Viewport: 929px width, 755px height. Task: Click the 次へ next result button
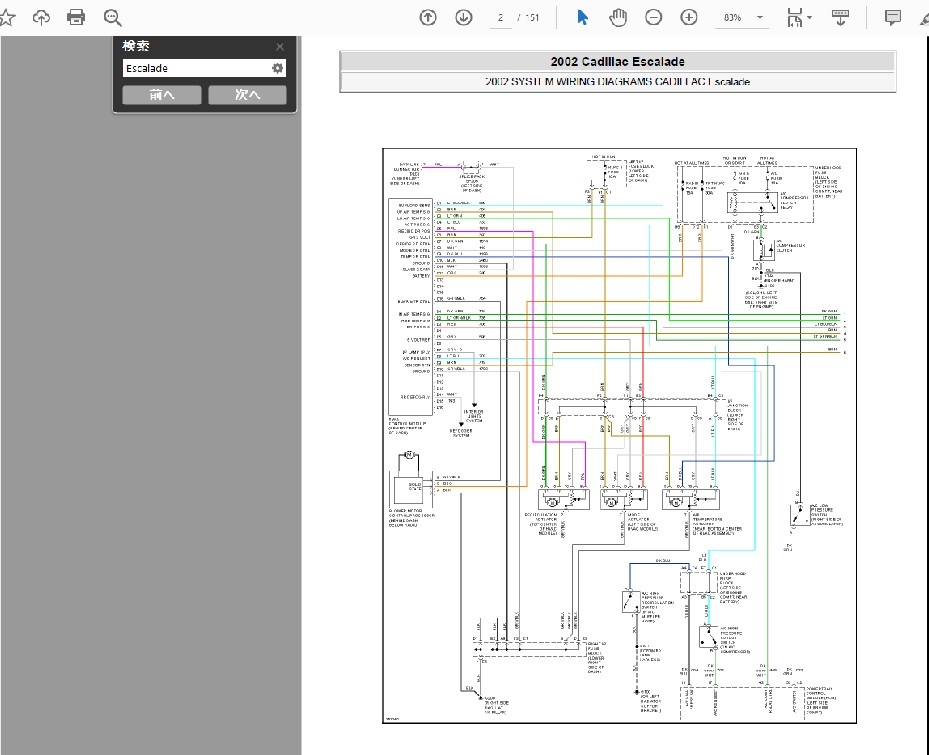[247, 95]
